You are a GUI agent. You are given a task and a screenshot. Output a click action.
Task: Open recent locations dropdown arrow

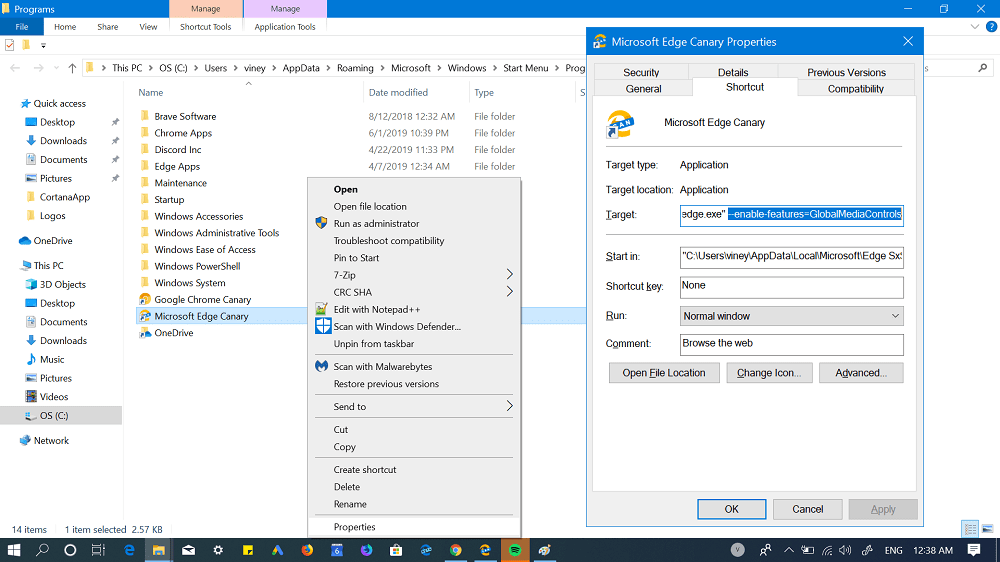tap(56, 68)
